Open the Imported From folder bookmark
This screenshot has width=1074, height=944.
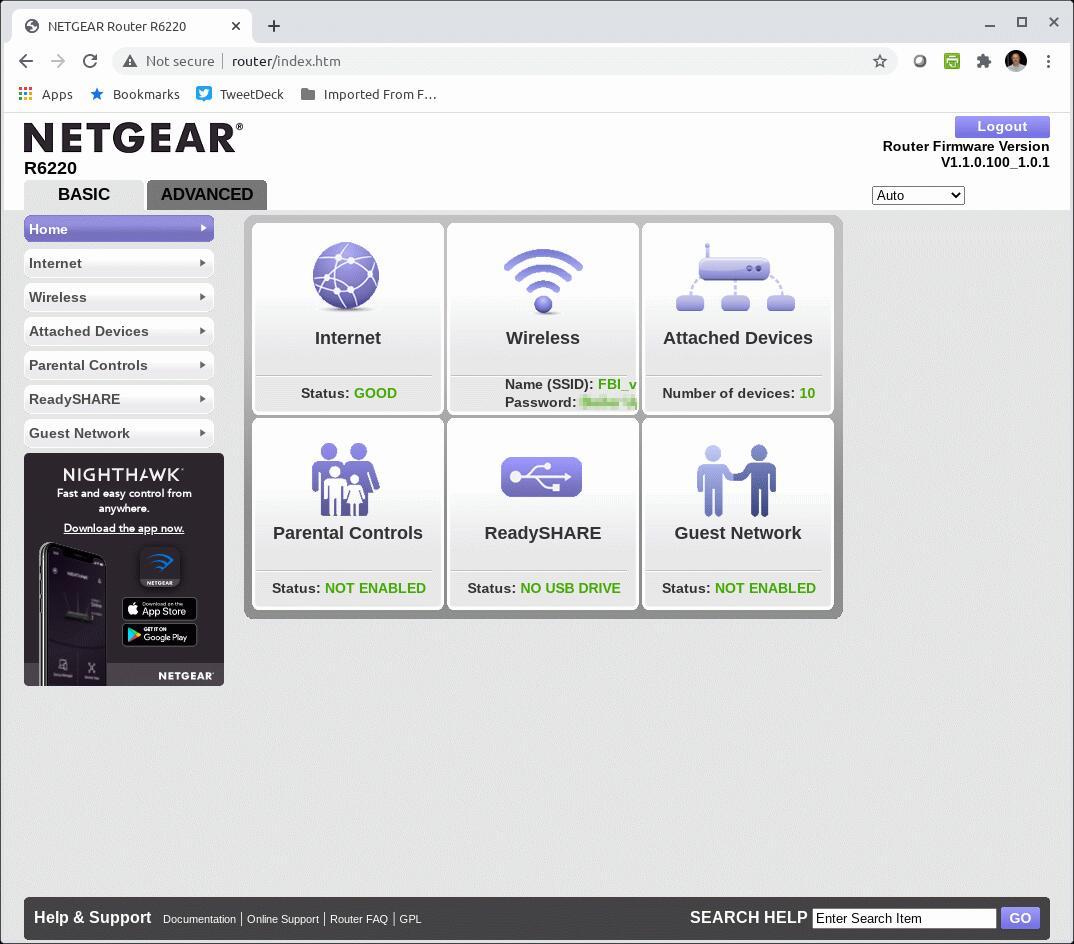tap(369, 94)
